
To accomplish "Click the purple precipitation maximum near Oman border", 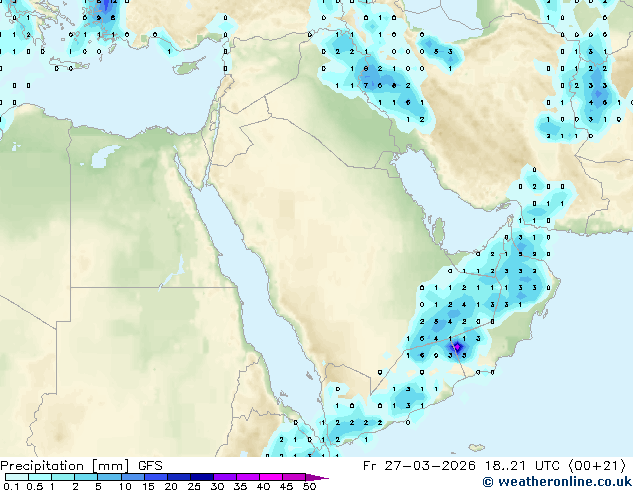I will pos(457,347).
